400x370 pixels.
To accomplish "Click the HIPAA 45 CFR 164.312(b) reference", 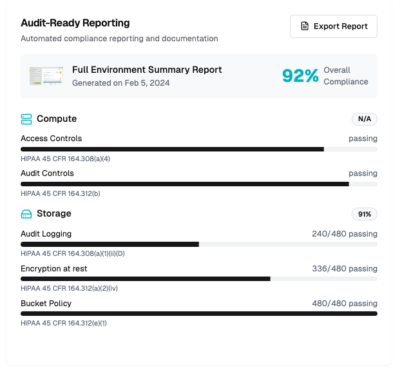I will (60, 193).
